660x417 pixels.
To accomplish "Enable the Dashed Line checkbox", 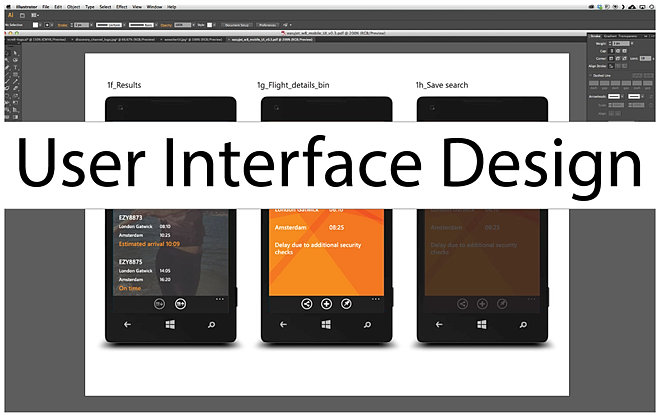I will [591, 75].
